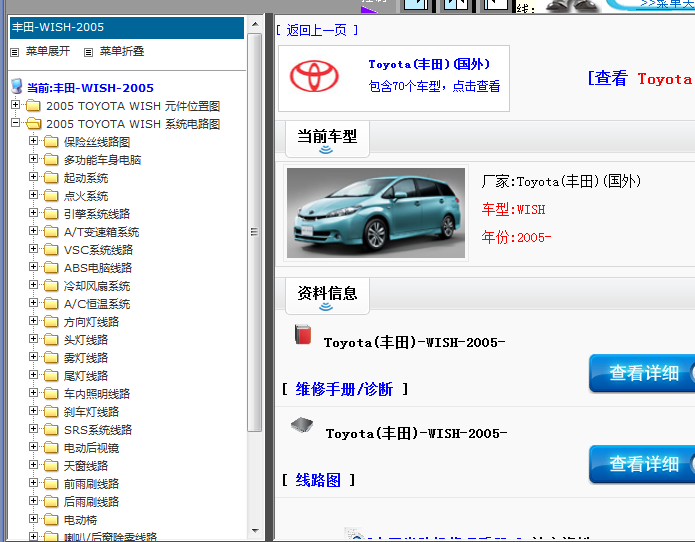This screenshot has height=542, width=695.
Task: Click the 菜单展开 list icon
Action: tap(15, 52)
